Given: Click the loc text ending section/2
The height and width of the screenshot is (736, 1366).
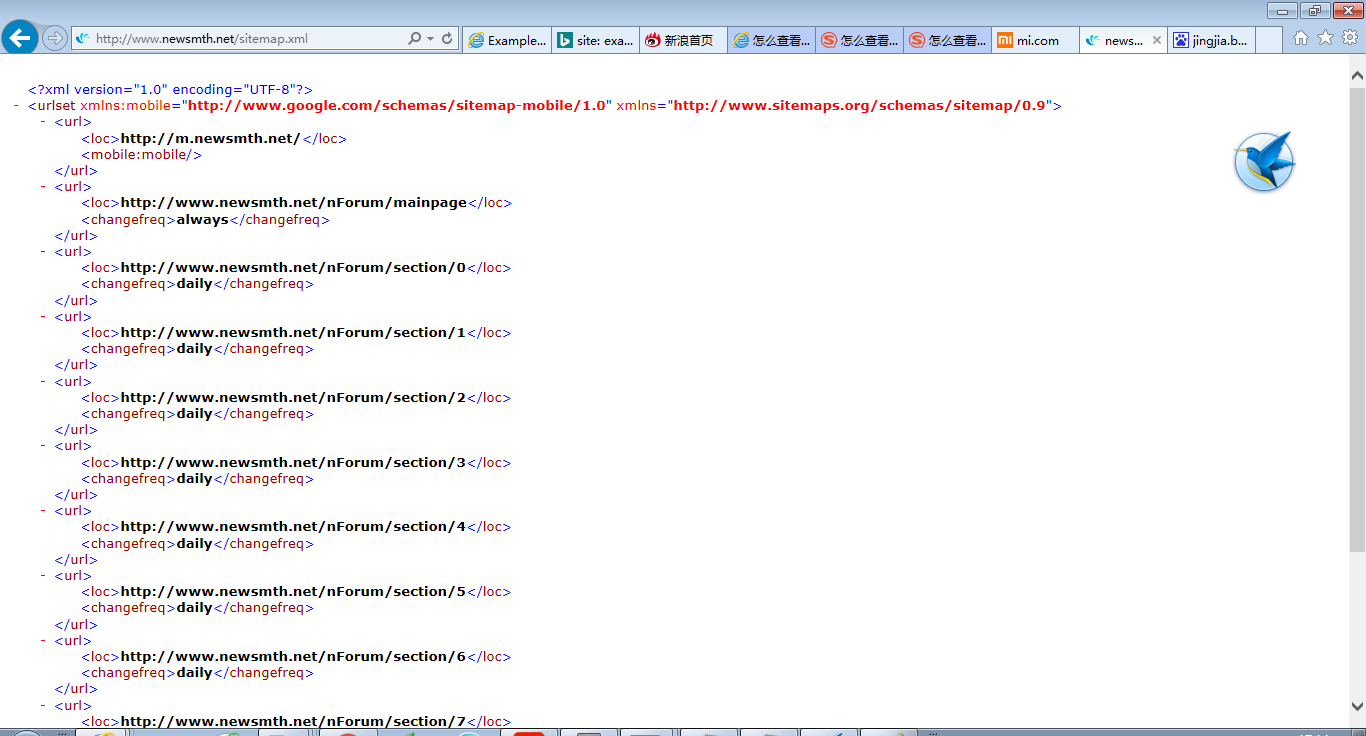Looking at the screenshot, I should [x=294, y=397].
